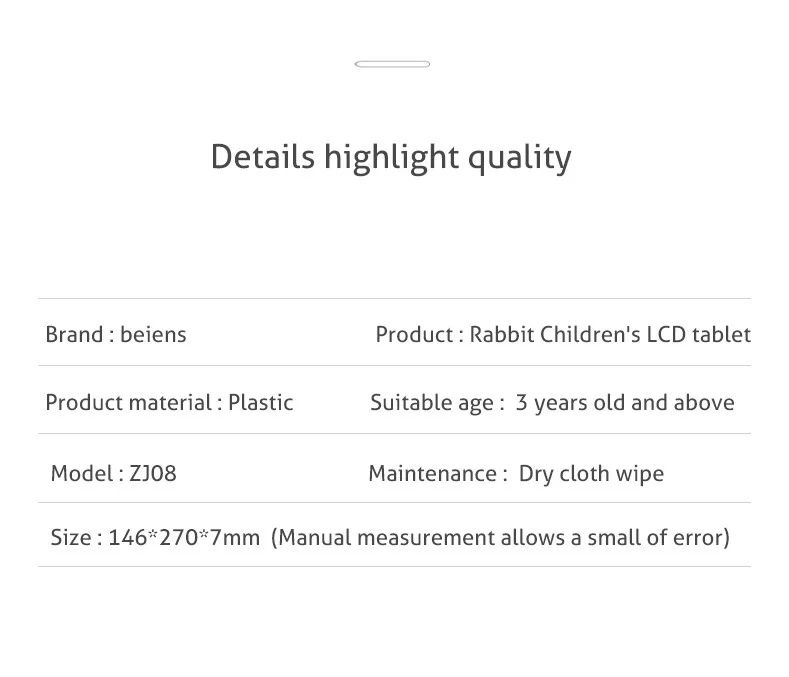Click the word Details in heading
This screenshot has height=677, width=789.
click(x=262, y=157)
